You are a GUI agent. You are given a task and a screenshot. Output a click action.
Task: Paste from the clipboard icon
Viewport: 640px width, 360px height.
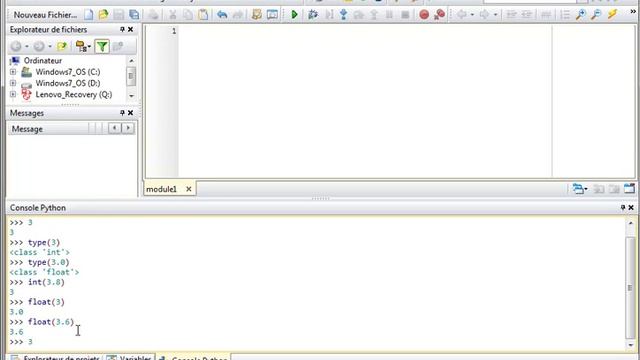(203, 15)
